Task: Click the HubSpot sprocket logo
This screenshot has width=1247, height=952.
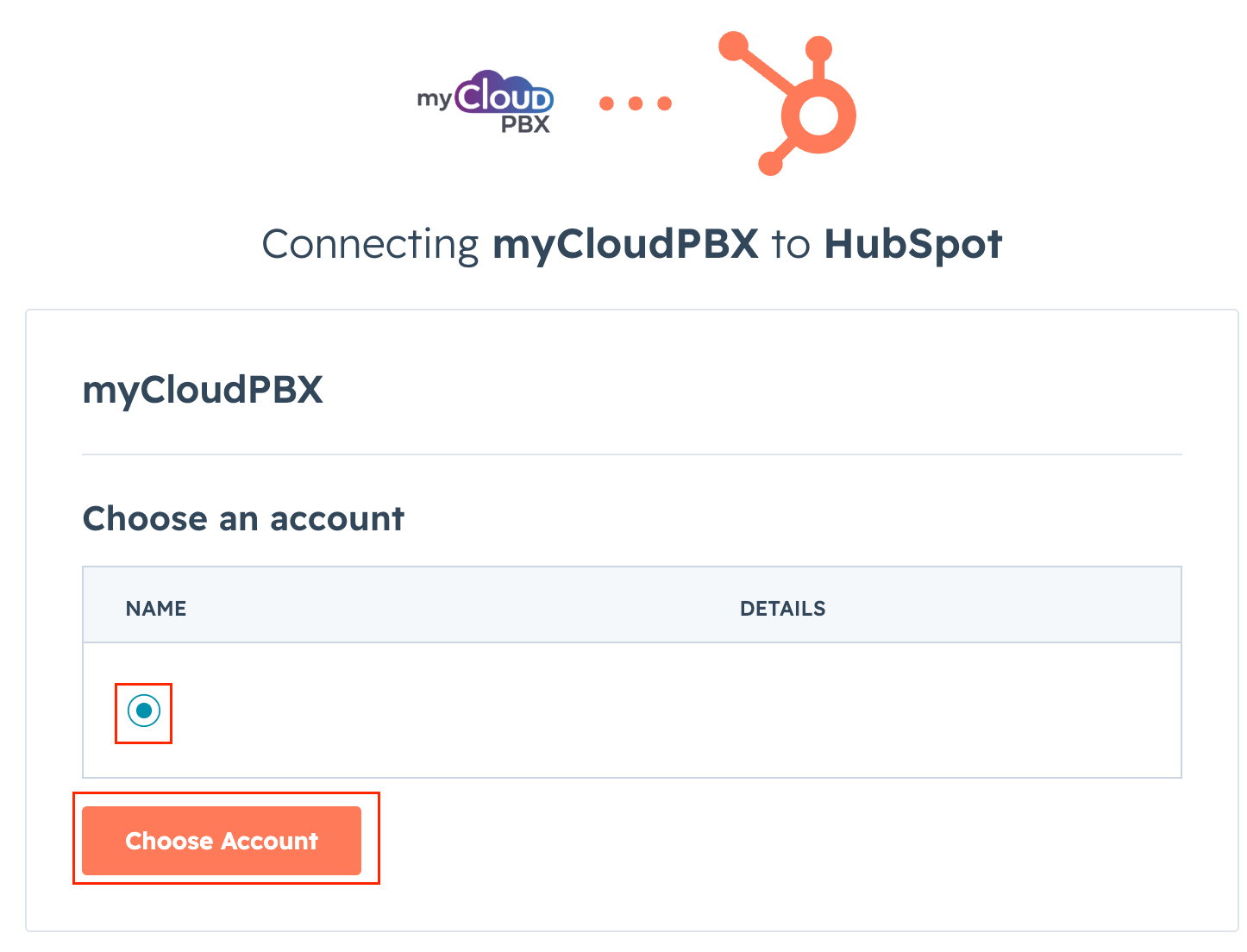Action: pyautogui.click(x=787, y=103)
